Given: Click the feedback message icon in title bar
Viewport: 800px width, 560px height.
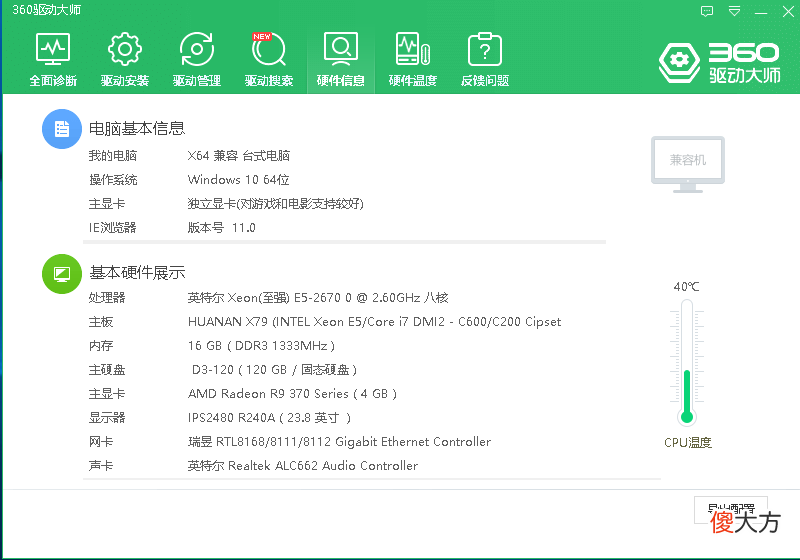Looking at the screenshot, I should (x=707, y=11).
